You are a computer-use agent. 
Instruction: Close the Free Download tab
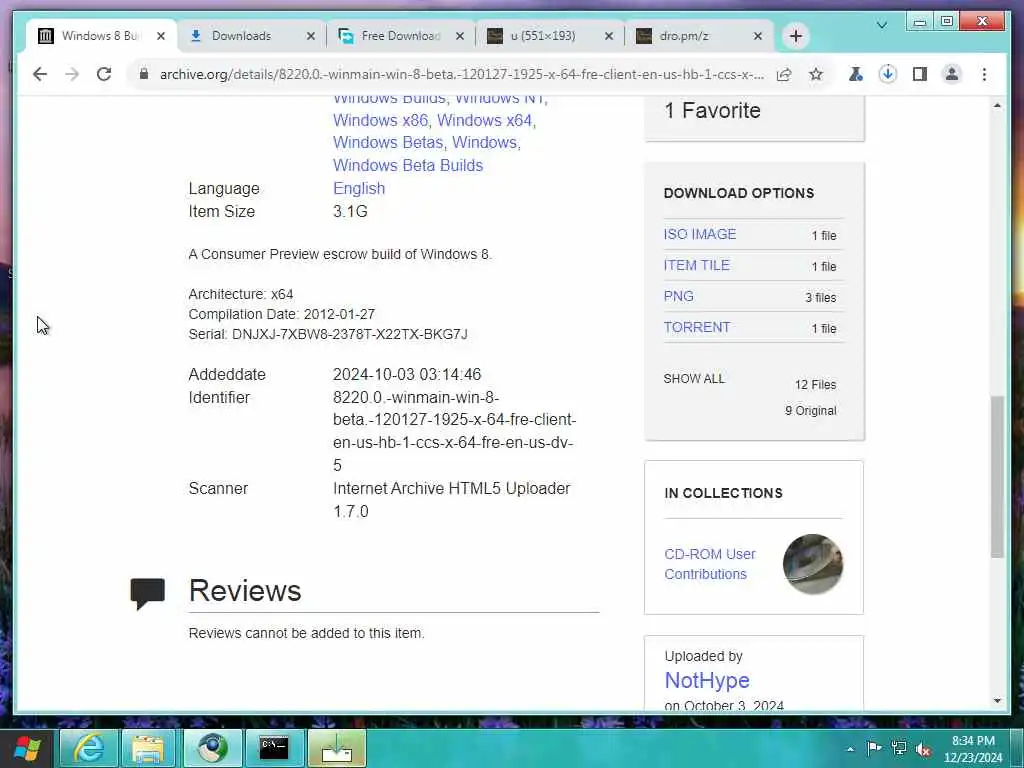point(460,36)
